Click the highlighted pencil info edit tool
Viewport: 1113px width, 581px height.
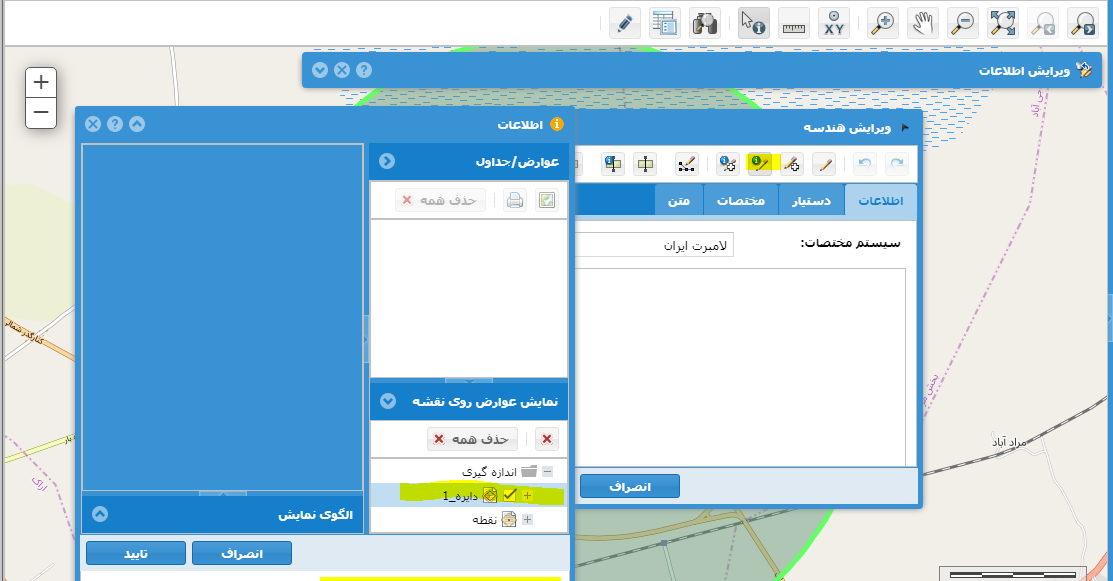click(760, 164)
